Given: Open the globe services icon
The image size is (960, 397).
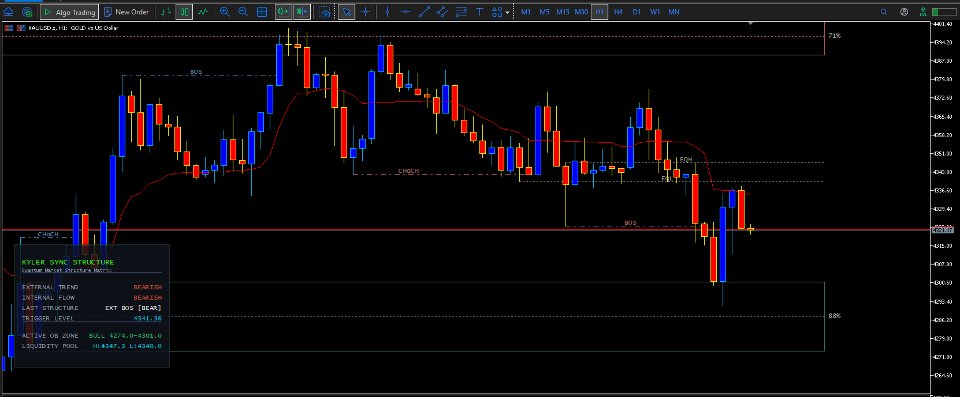Looking at the screenshot, I should pyautogui.click(x=27, y=12).
